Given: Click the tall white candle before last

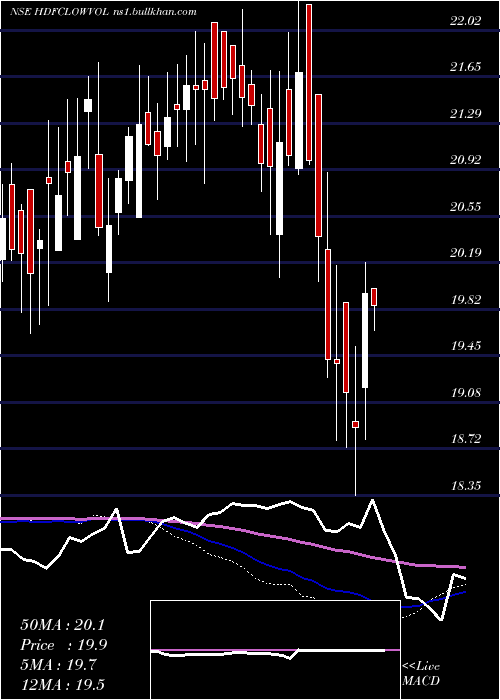Looking at the screenshot, I should (365, 340).
